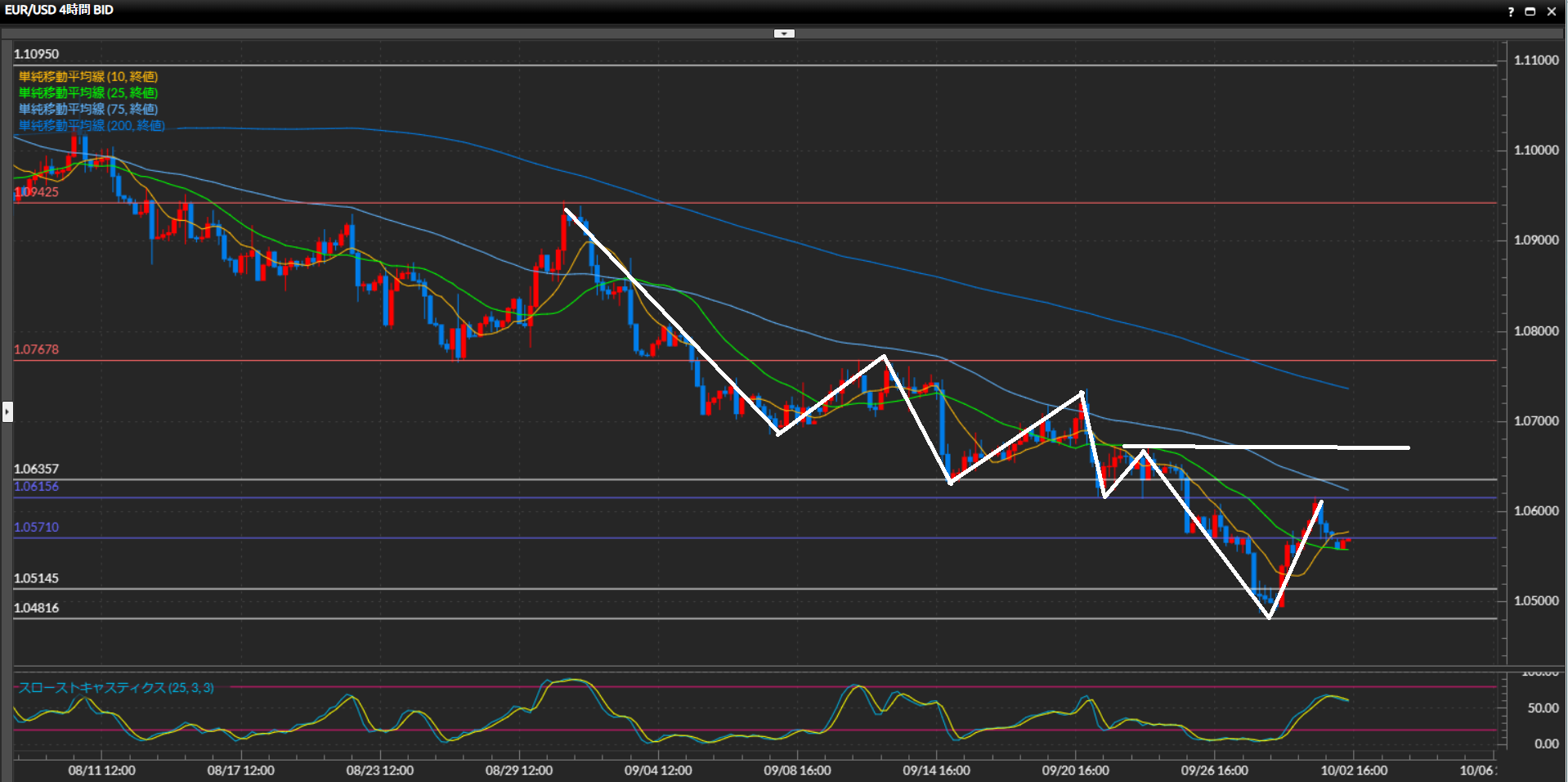1568x782 pixels.
Task: Click the 1.08000 price axis label
Action: pos(1536,330)
